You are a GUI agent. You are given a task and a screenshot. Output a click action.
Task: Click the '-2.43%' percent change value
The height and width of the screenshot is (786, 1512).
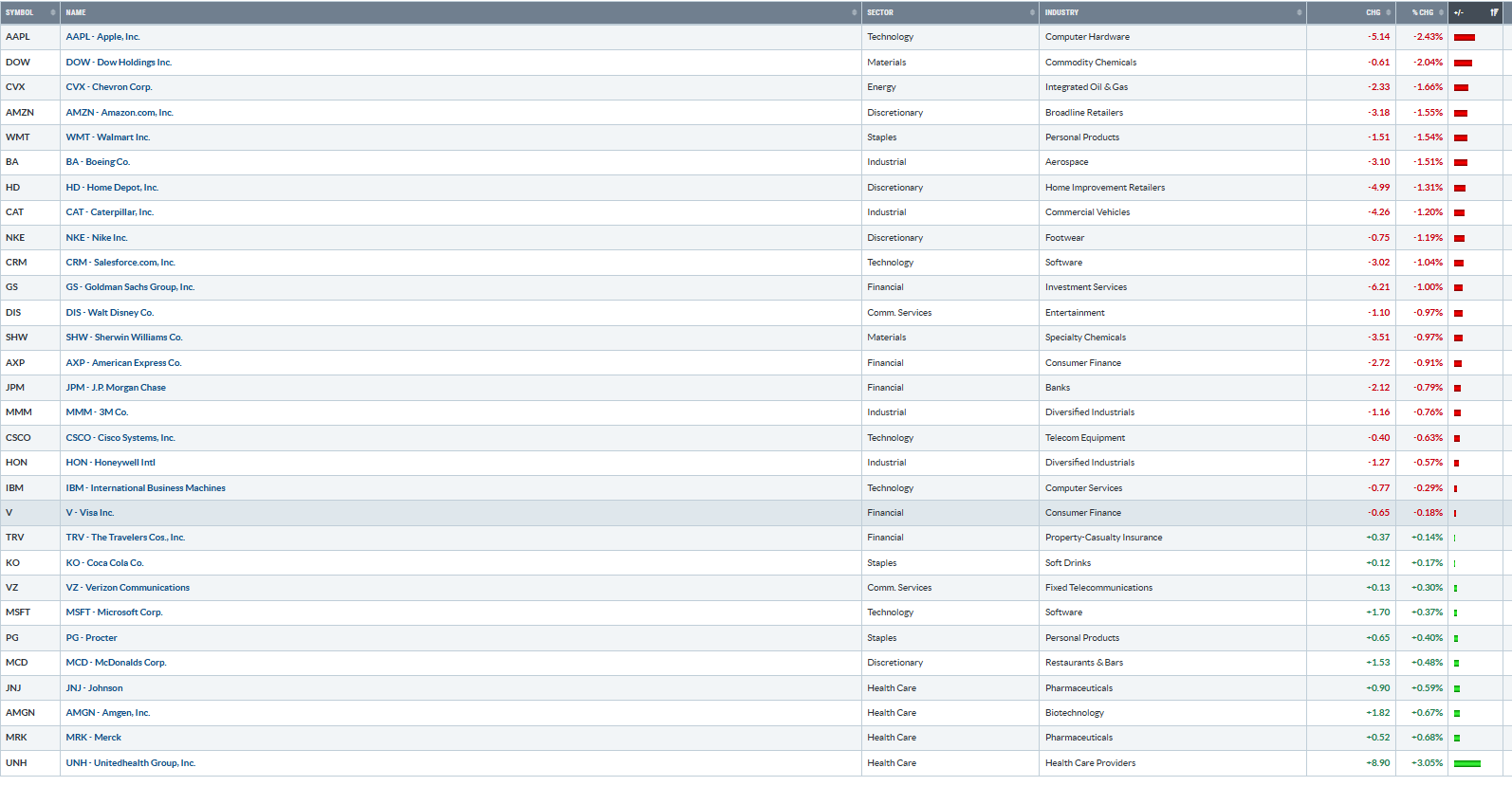1428,37
